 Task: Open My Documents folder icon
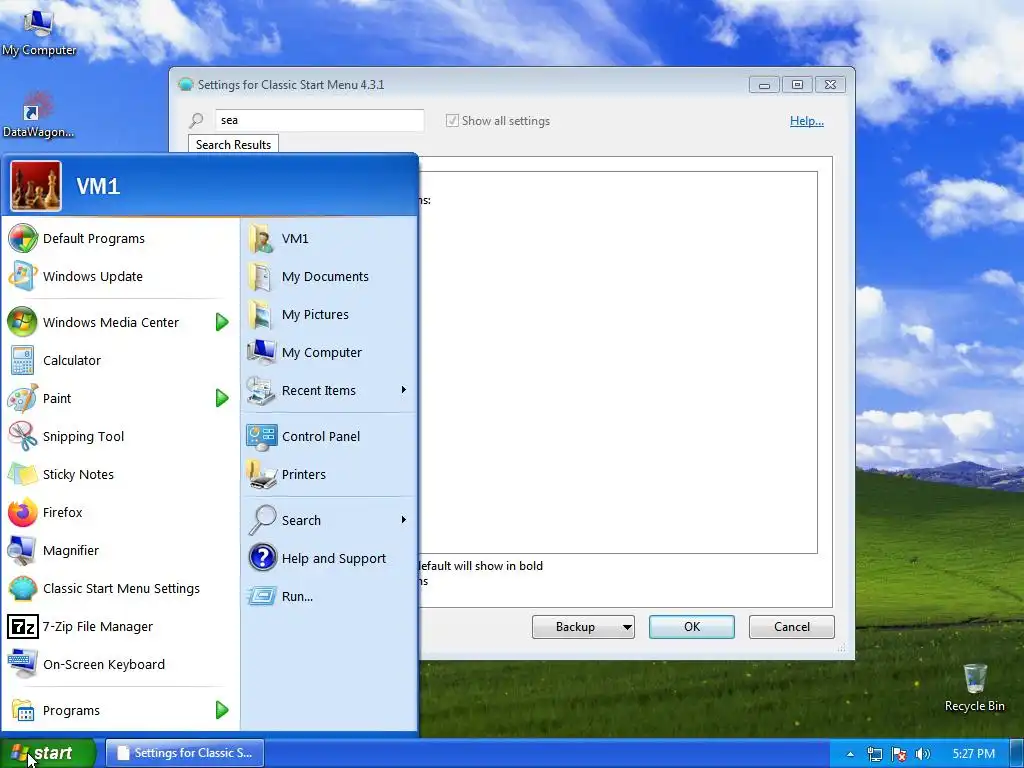pos(261,276)
